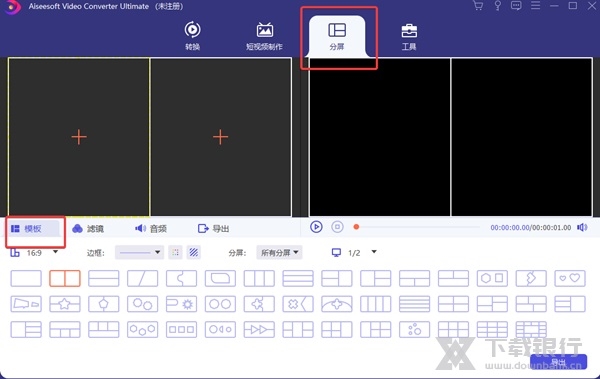Select the two hearts template

point(570,278)
